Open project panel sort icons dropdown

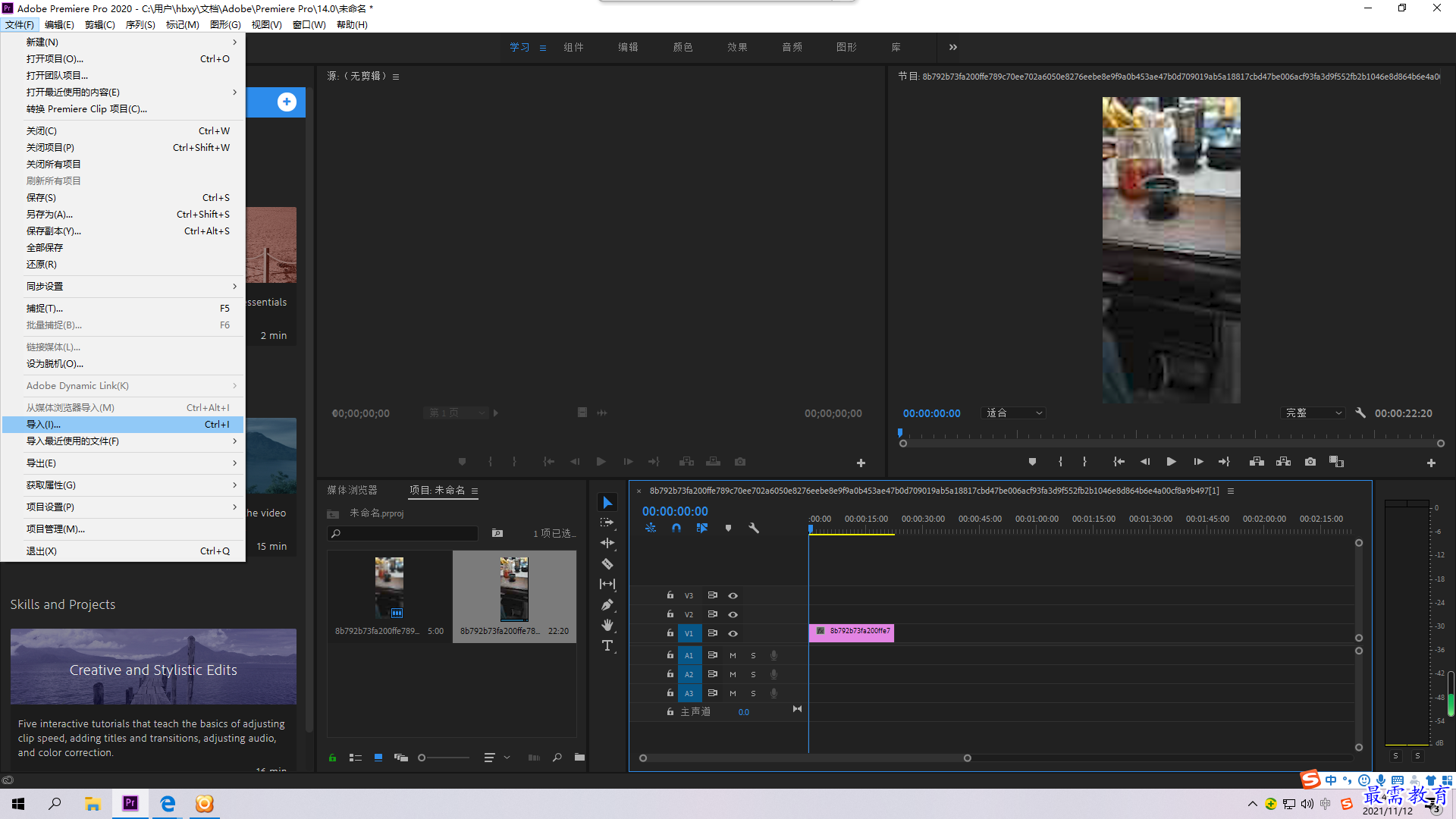(496, 758)
